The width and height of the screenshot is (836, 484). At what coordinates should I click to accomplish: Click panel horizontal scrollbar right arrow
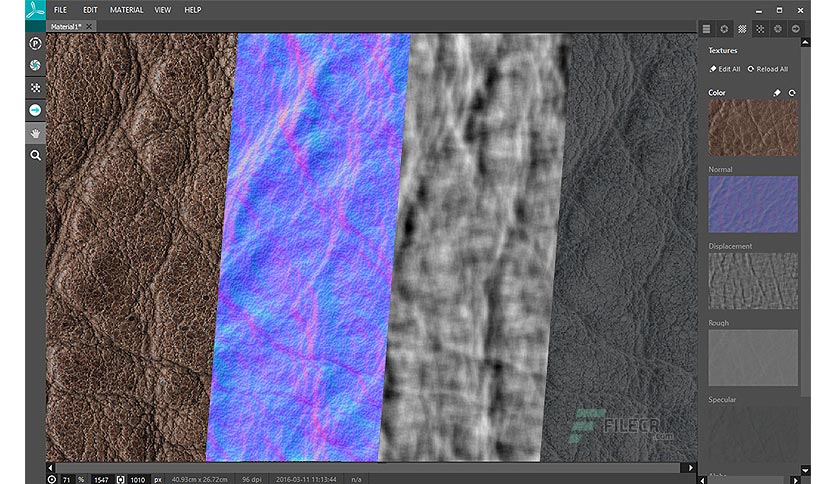[795, 480]
